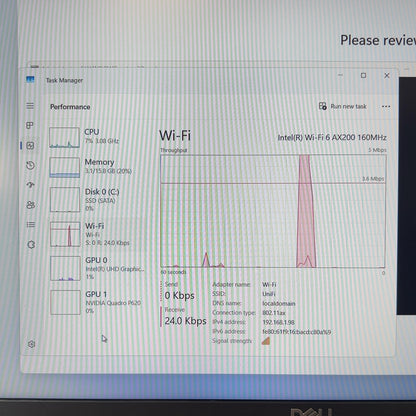Close the Task Manager window
Screen dimensions: 416x416
387,75
